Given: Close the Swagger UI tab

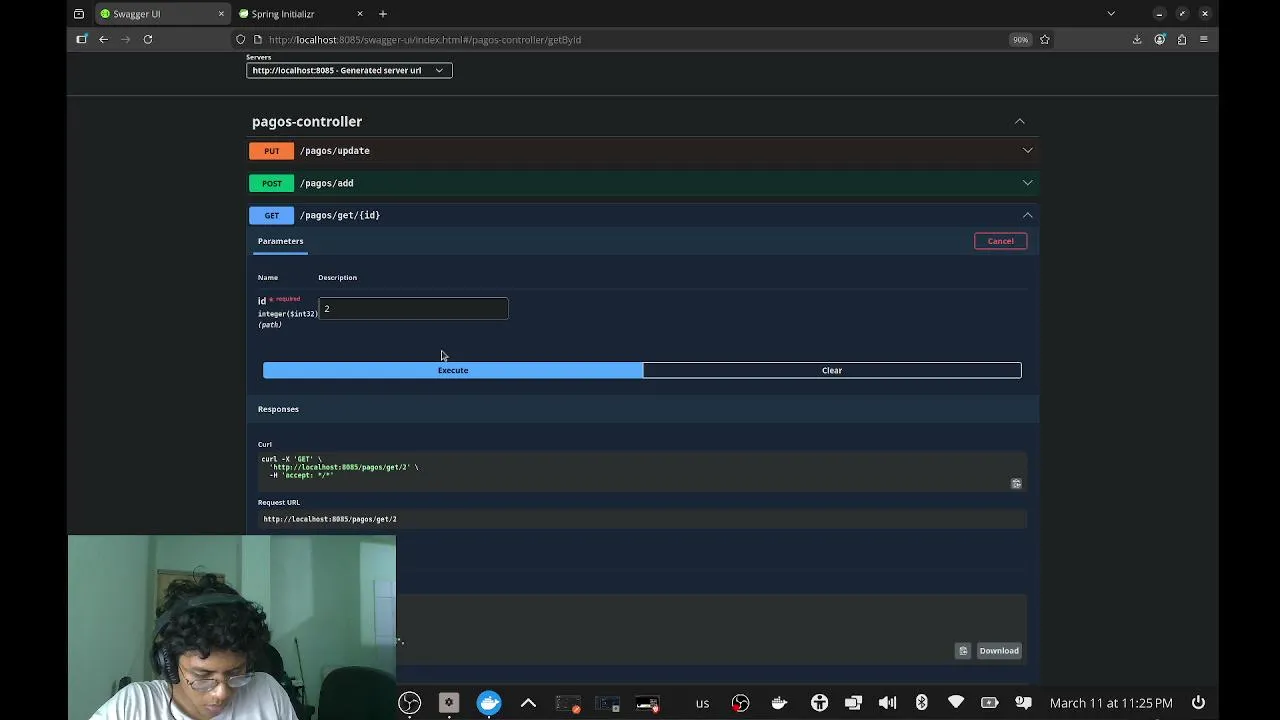Looking at the screenshot, I should (221, 14).
